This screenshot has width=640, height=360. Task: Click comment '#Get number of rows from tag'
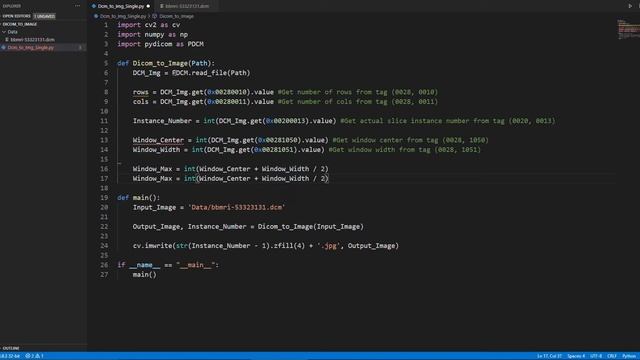(332, 92)
